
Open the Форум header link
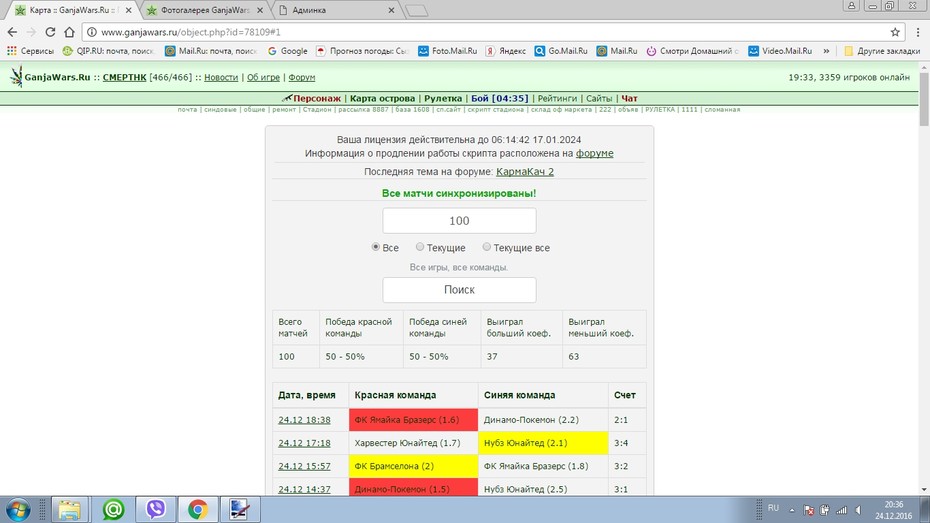[301, 77]
